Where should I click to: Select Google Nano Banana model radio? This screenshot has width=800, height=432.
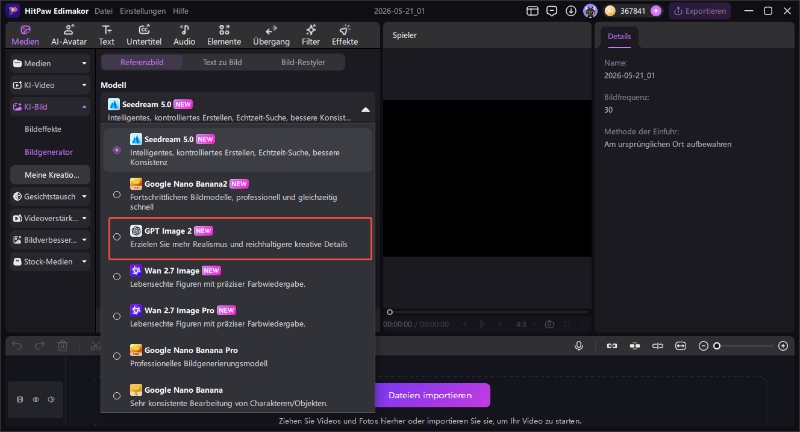point(117,396)
